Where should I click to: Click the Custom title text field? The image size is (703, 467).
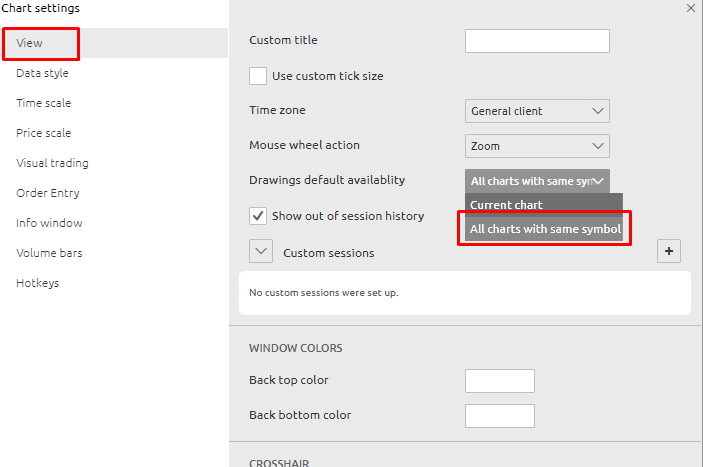pos(537,41)
